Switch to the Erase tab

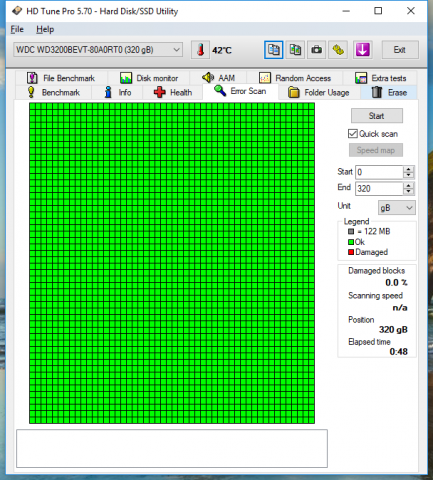coord(389,92)
